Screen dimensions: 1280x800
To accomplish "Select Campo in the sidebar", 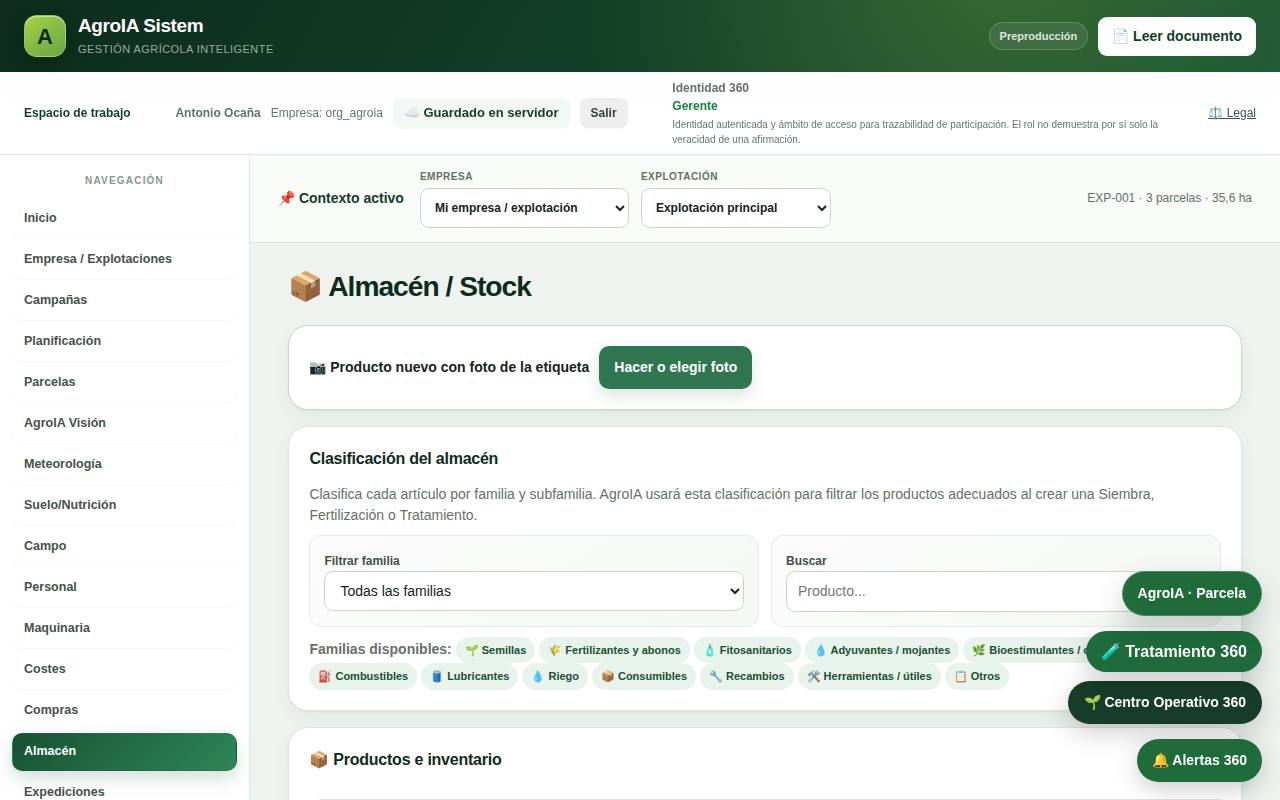I will (x=124, y=546).
